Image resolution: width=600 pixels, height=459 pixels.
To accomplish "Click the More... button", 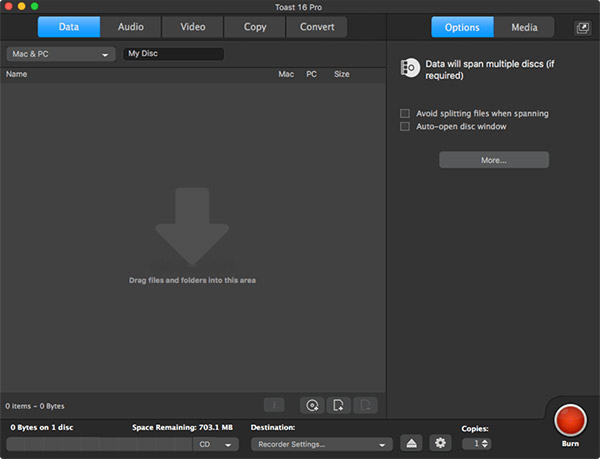I will pos(493,160).
